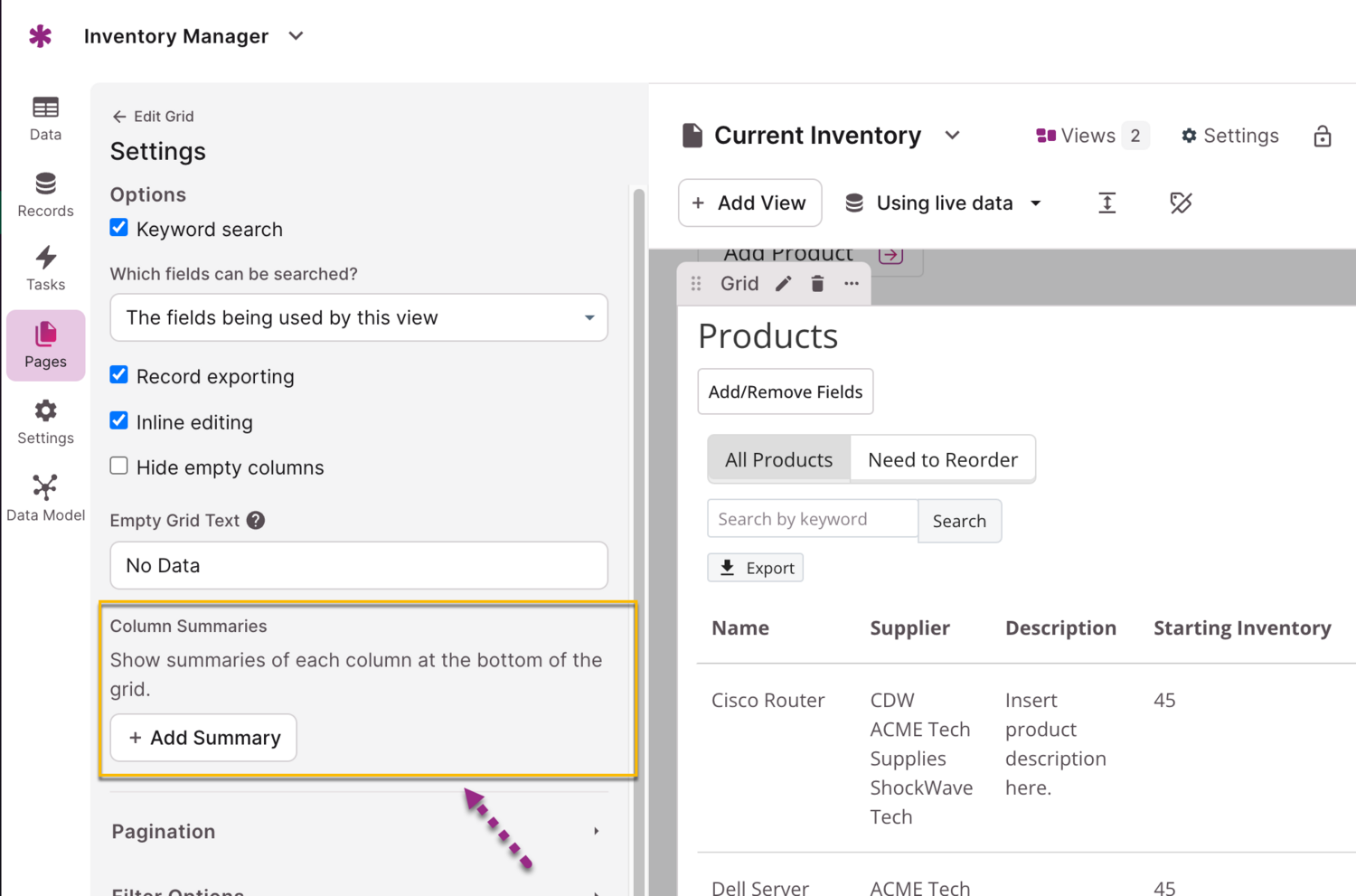
Task: Disable the Record exporting option
Action: tap(119, 375)
